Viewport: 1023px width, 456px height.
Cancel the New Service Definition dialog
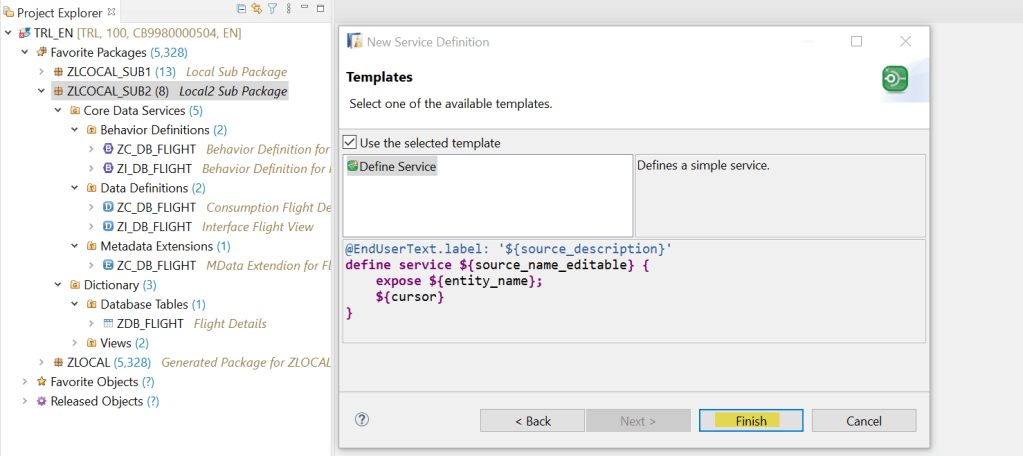[863, 421]
